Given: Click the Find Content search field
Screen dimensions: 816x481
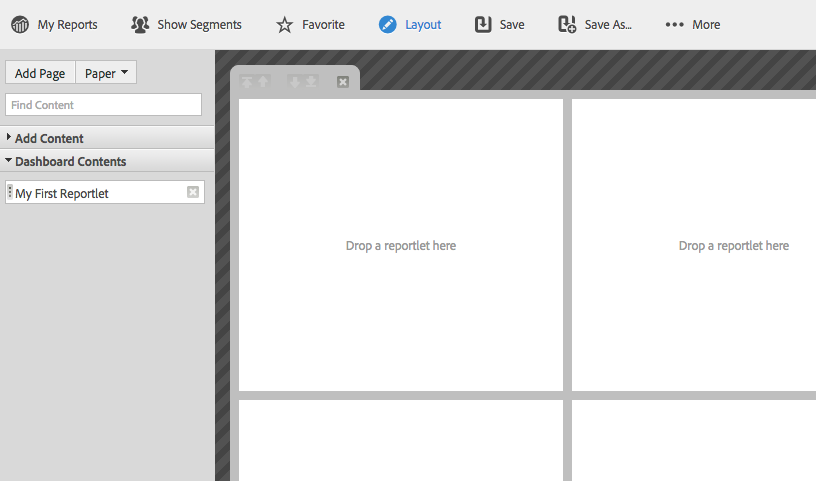Looking at the screenshot, I should tap(103, 105).
